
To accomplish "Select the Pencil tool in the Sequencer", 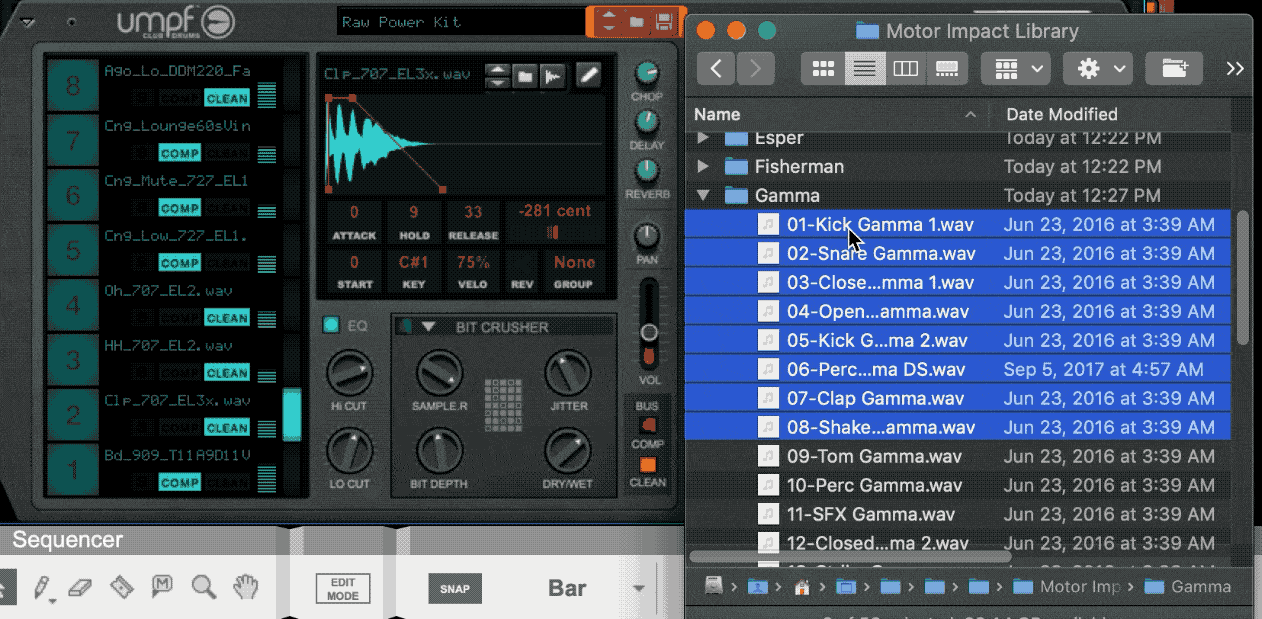I will tap(42, 587).
